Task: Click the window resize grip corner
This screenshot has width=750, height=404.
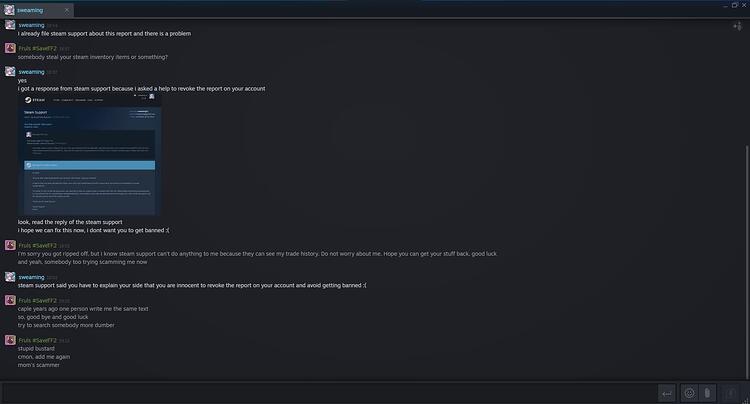Action: [x=746, y=400]
